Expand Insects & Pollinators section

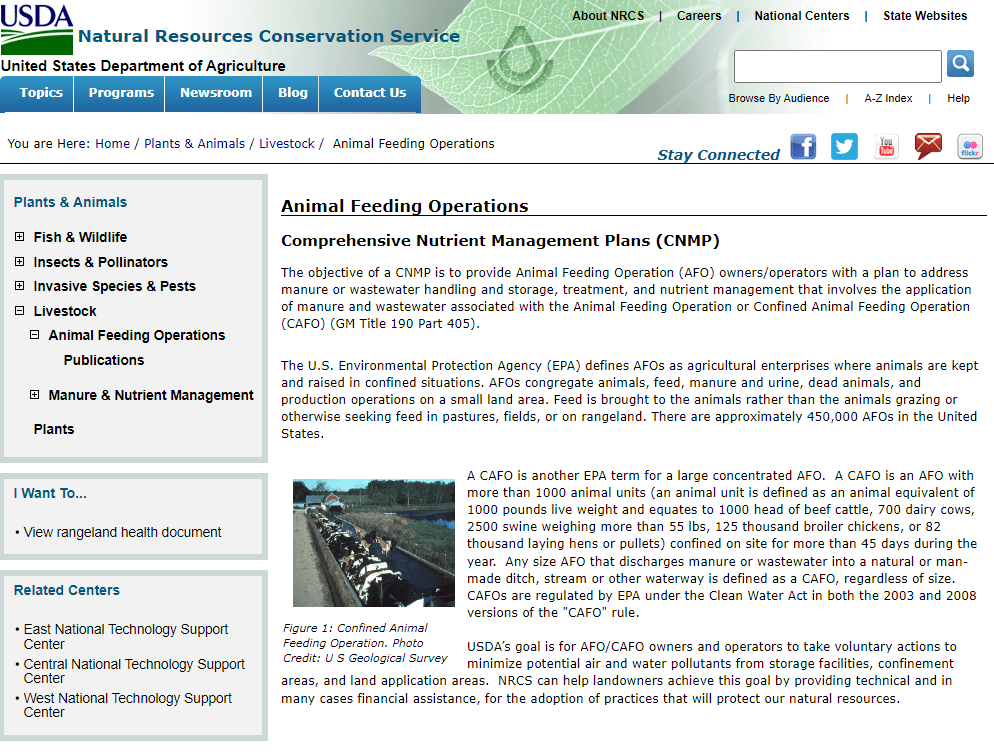(x=20, y=262)
